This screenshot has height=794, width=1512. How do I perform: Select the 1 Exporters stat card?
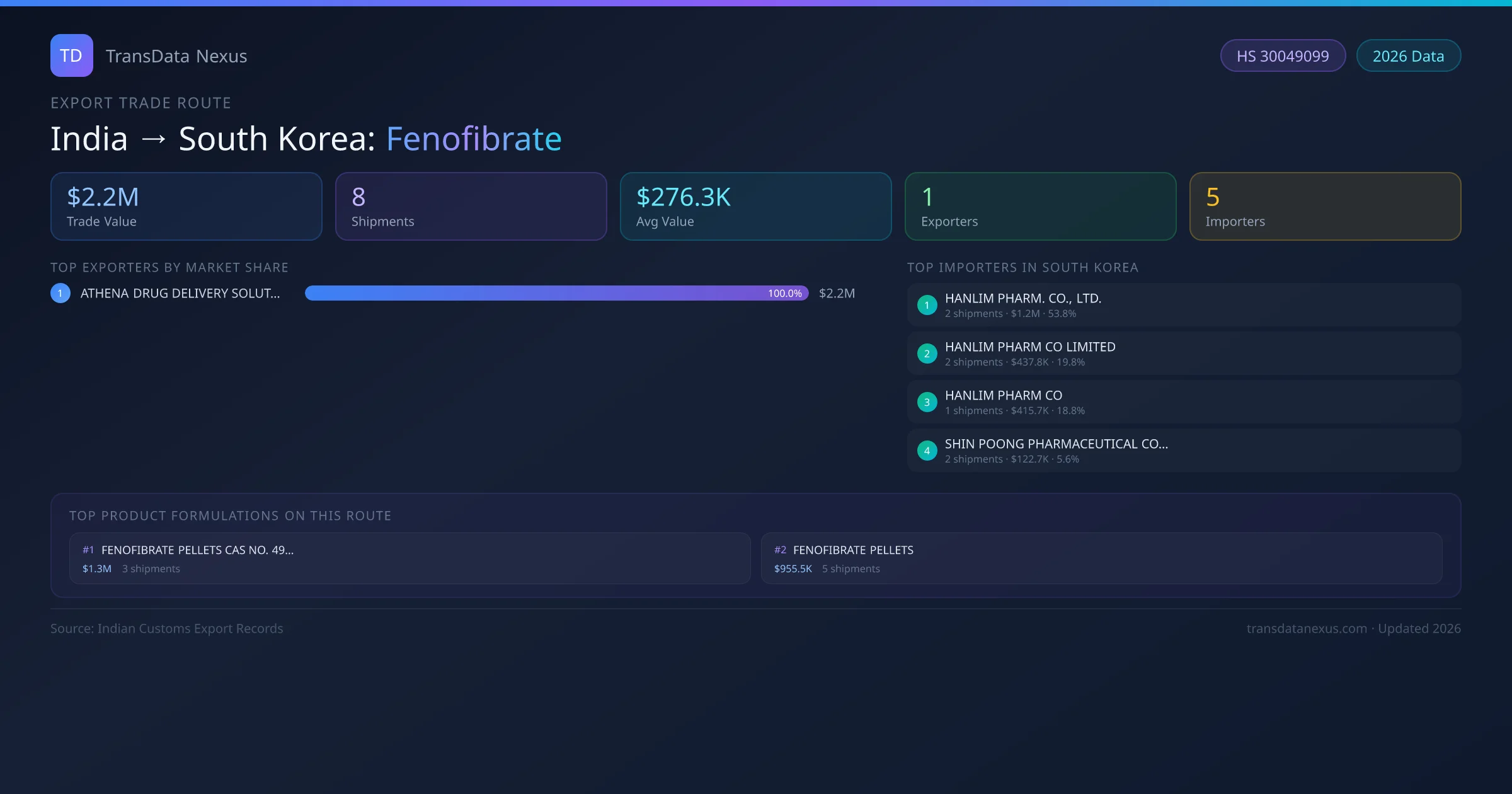click(1040, 207)
